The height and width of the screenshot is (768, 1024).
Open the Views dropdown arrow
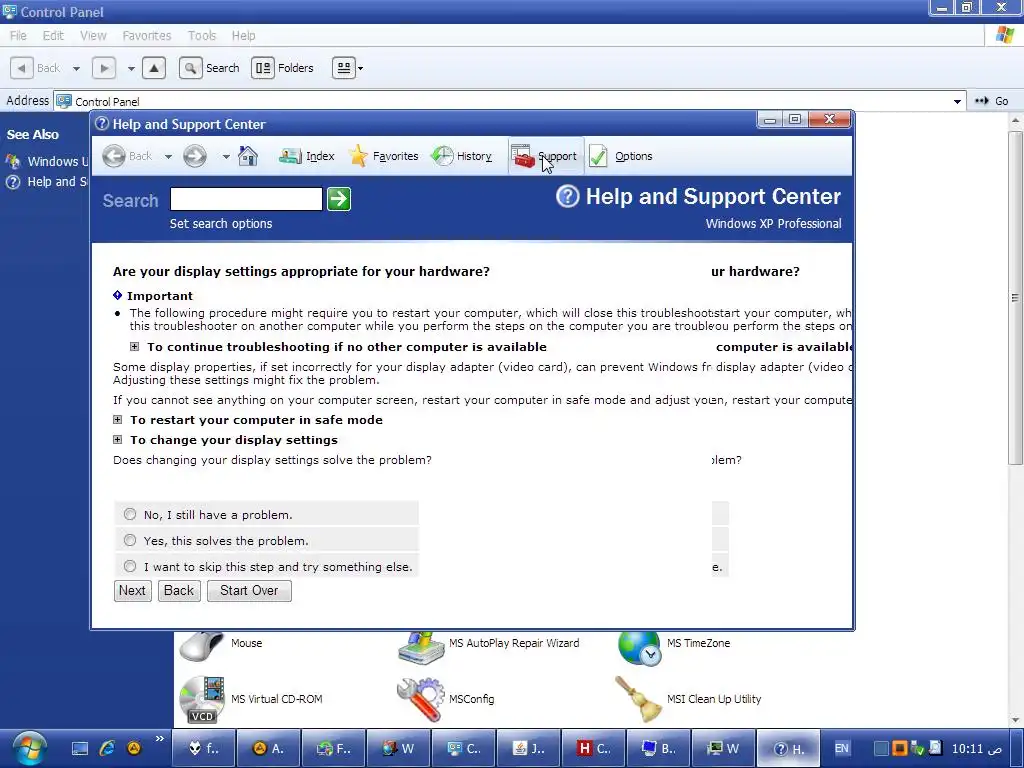click(x=360, y=68)
